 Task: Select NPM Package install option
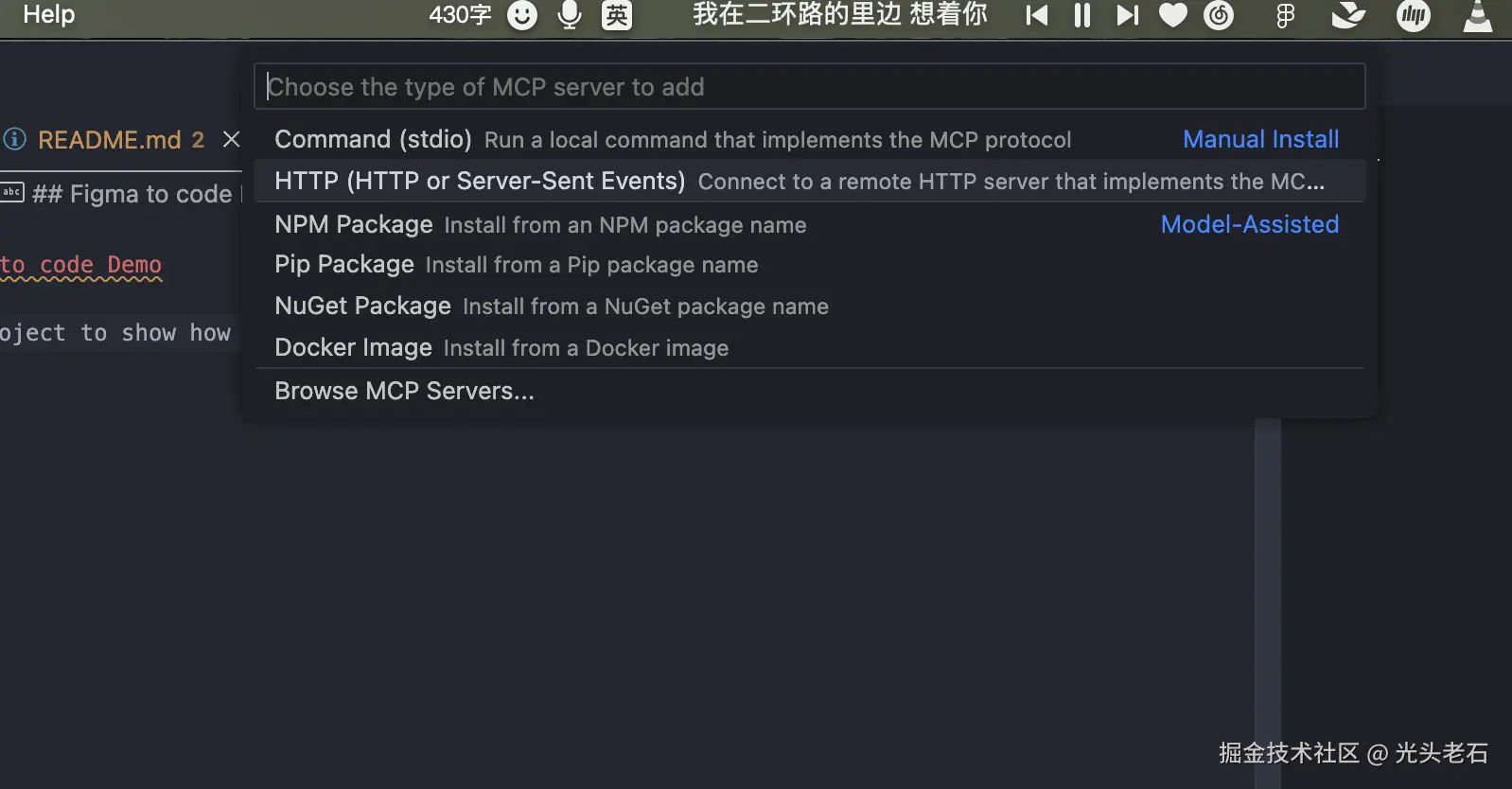tap(354, 224)
